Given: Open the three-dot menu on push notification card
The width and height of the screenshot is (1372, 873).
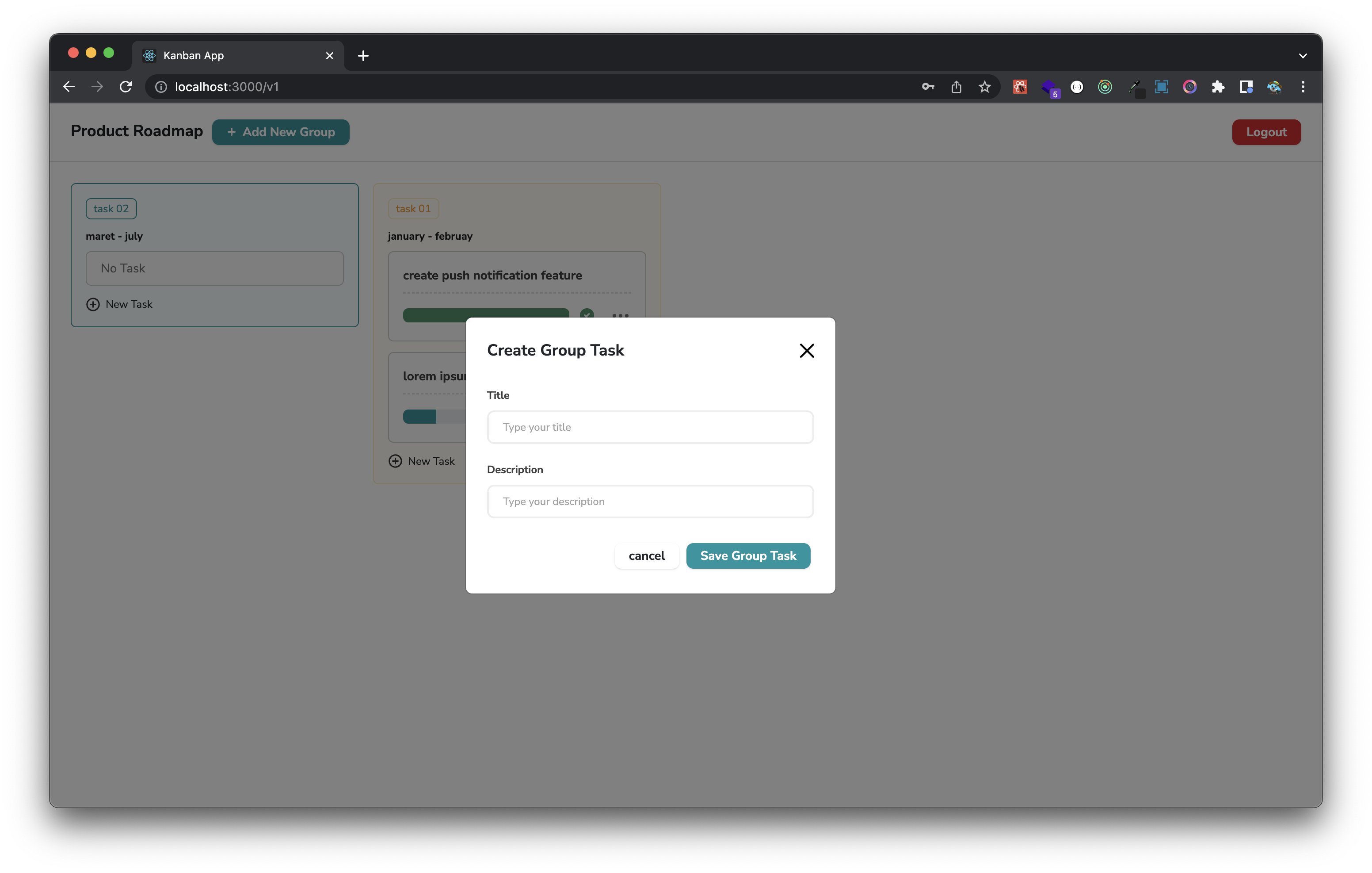Looking at the screenshot, I should [621, 316].
